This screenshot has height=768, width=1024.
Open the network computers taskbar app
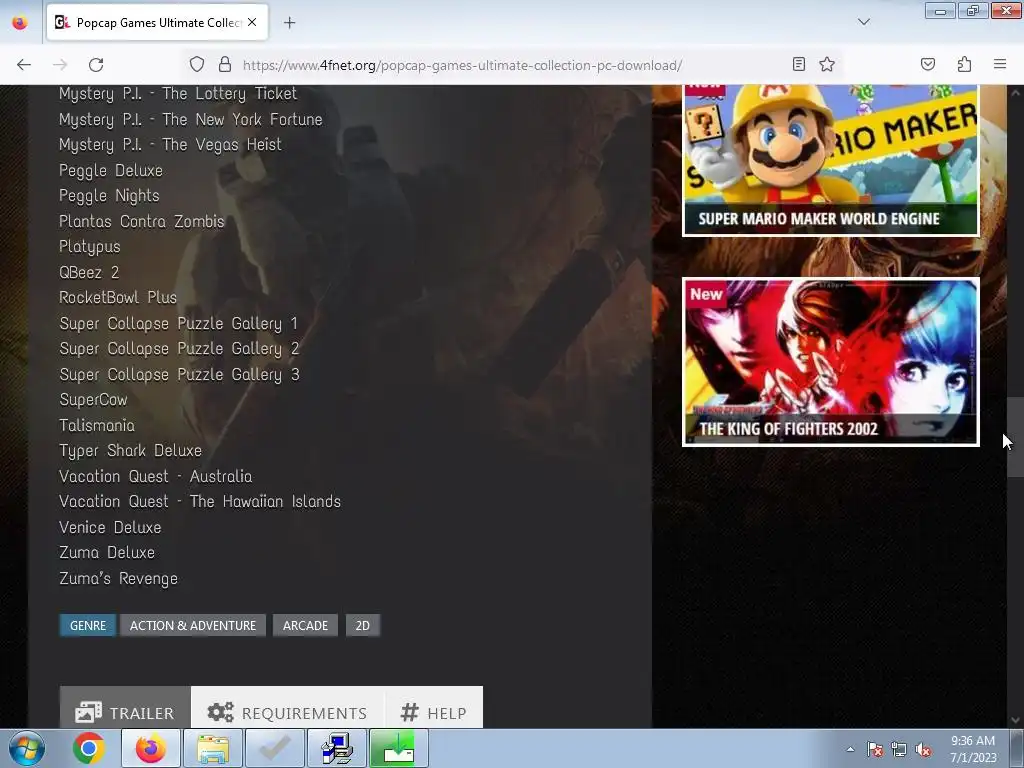[x=337, y=748]
